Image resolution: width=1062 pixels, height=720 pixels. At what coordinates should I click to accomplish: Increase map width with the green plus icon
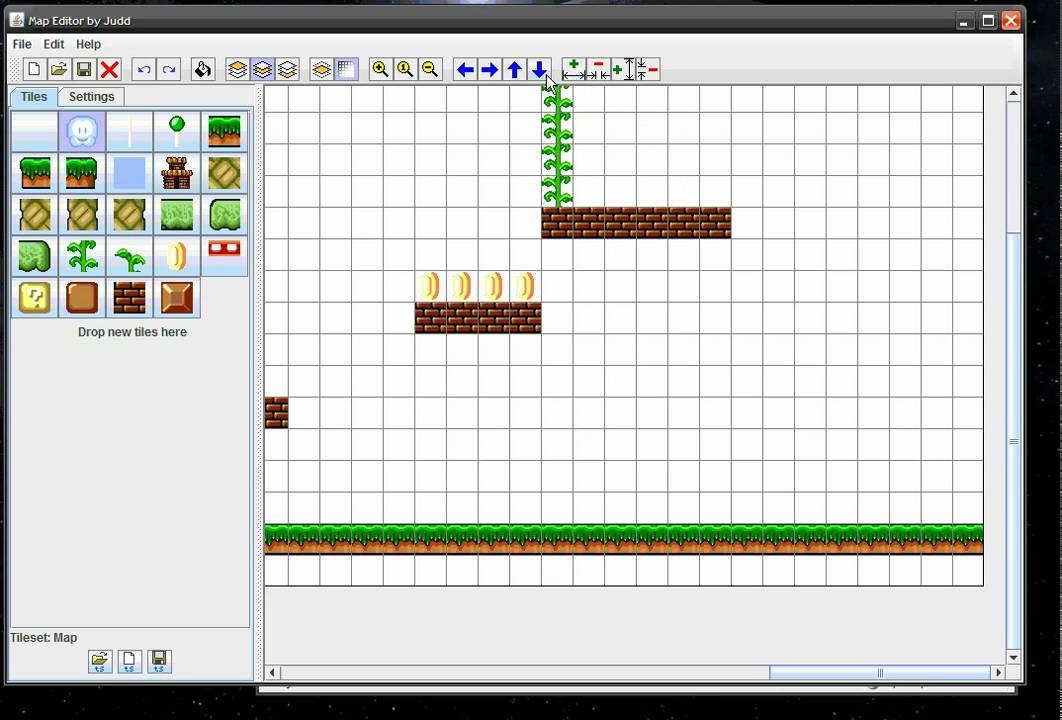tap(574, 69)
